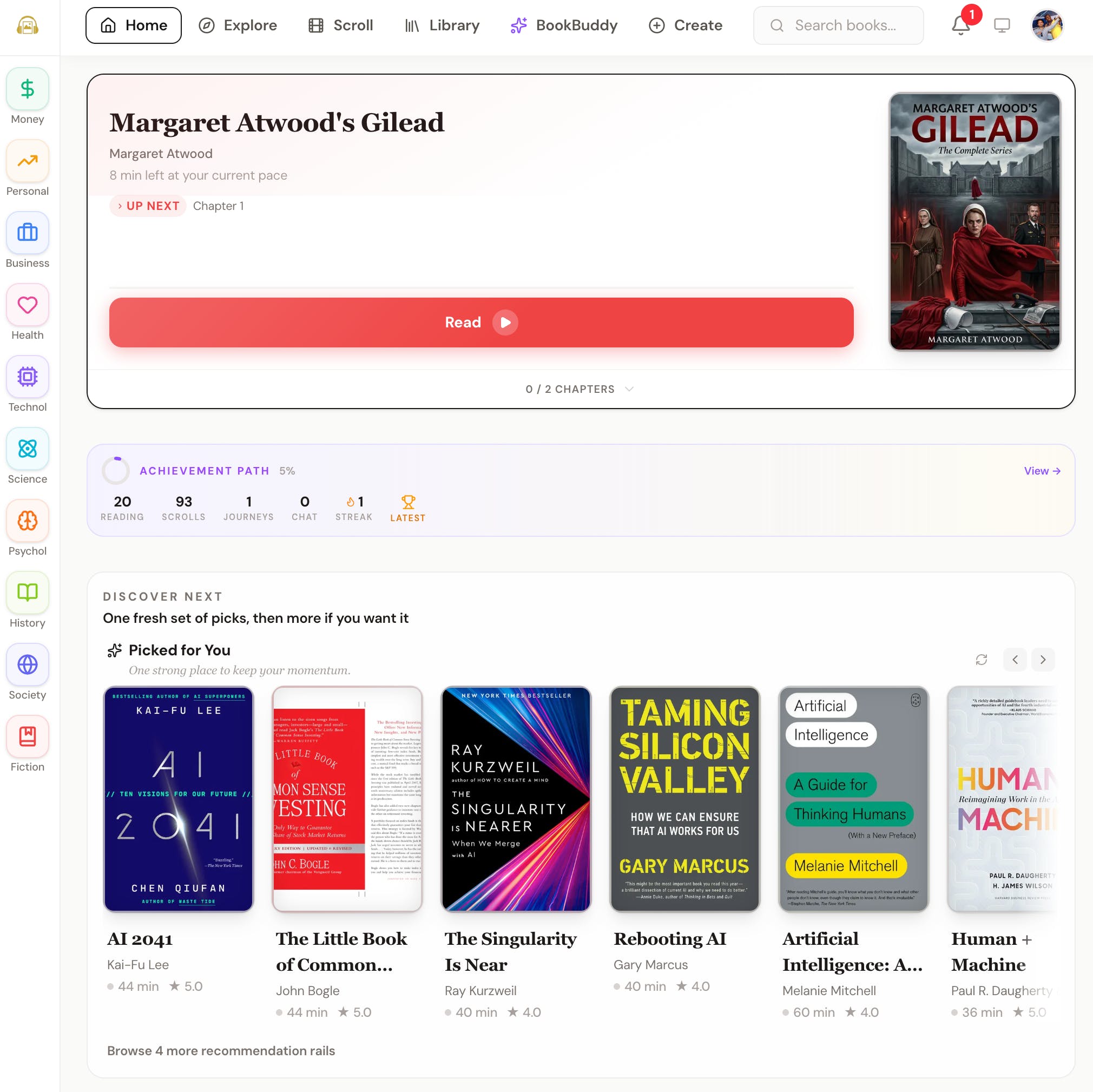Open the AI 2041 book cover
The height and width of the screenshot is (1092, 1093).
[x=178, y=798]
